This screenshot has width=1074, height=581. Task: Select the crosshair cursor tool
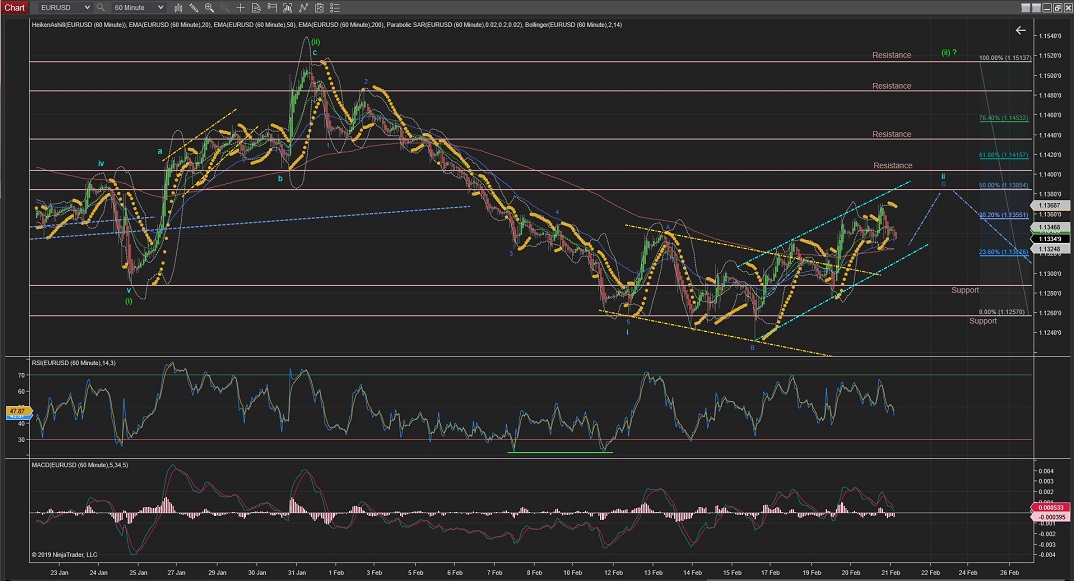240,7
